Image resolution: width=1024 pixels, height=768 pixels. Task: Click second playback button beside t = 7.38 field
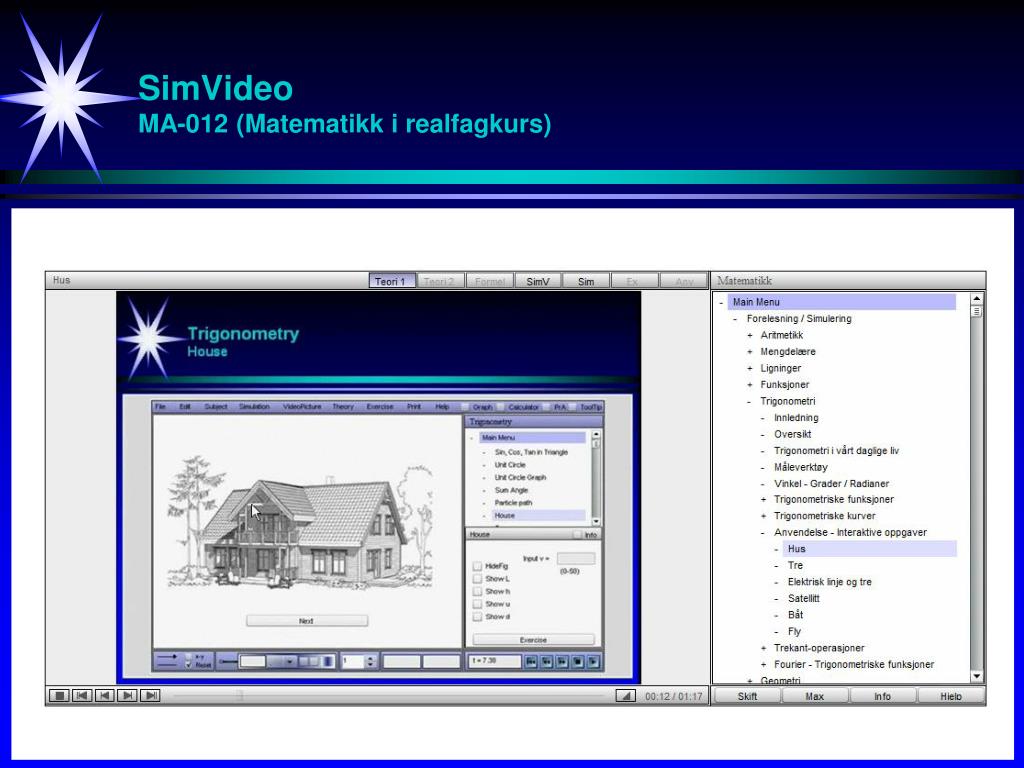547,662
